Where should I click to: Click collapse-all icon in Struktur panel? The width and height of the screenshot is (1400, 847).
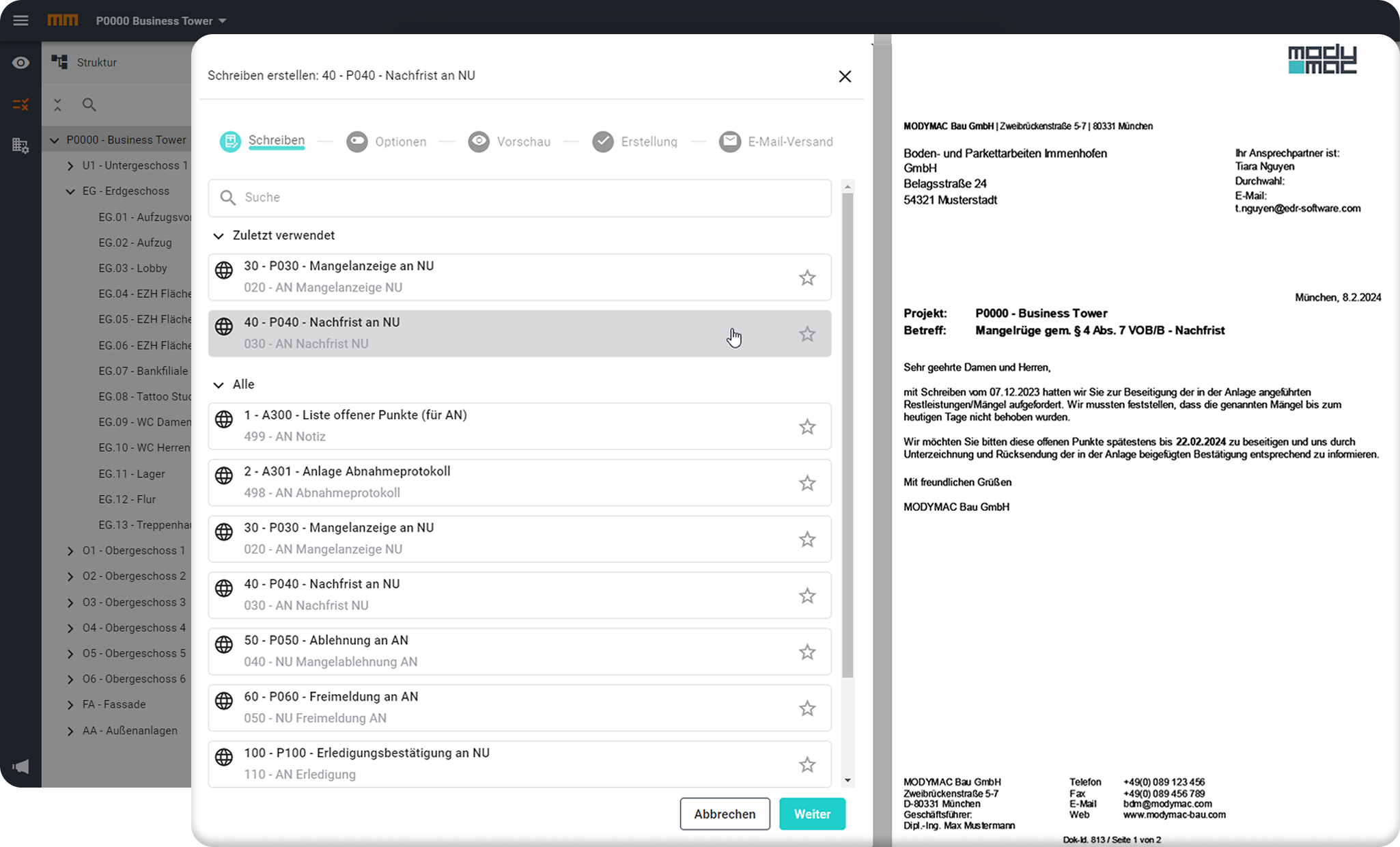tap(57, 105)
